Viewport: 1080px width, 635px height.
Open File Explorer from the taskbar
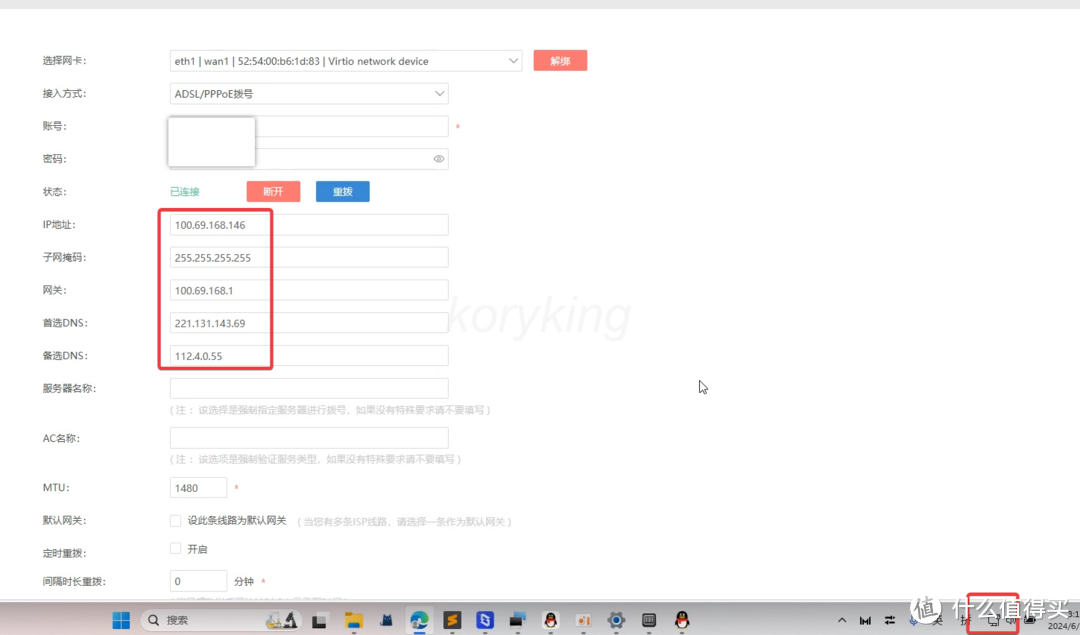(353, 620)
